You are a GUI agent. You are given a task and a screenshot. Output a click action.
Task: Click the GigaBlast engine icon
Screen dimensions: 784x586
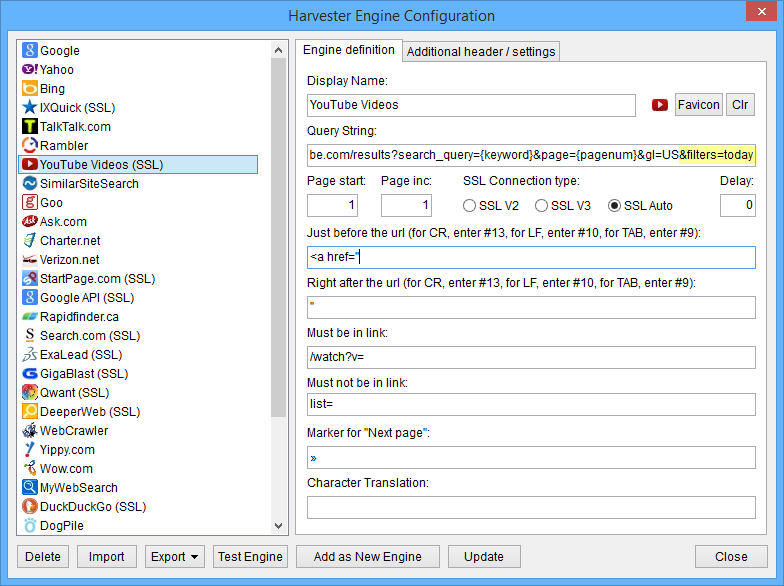[x=30, y=373]
